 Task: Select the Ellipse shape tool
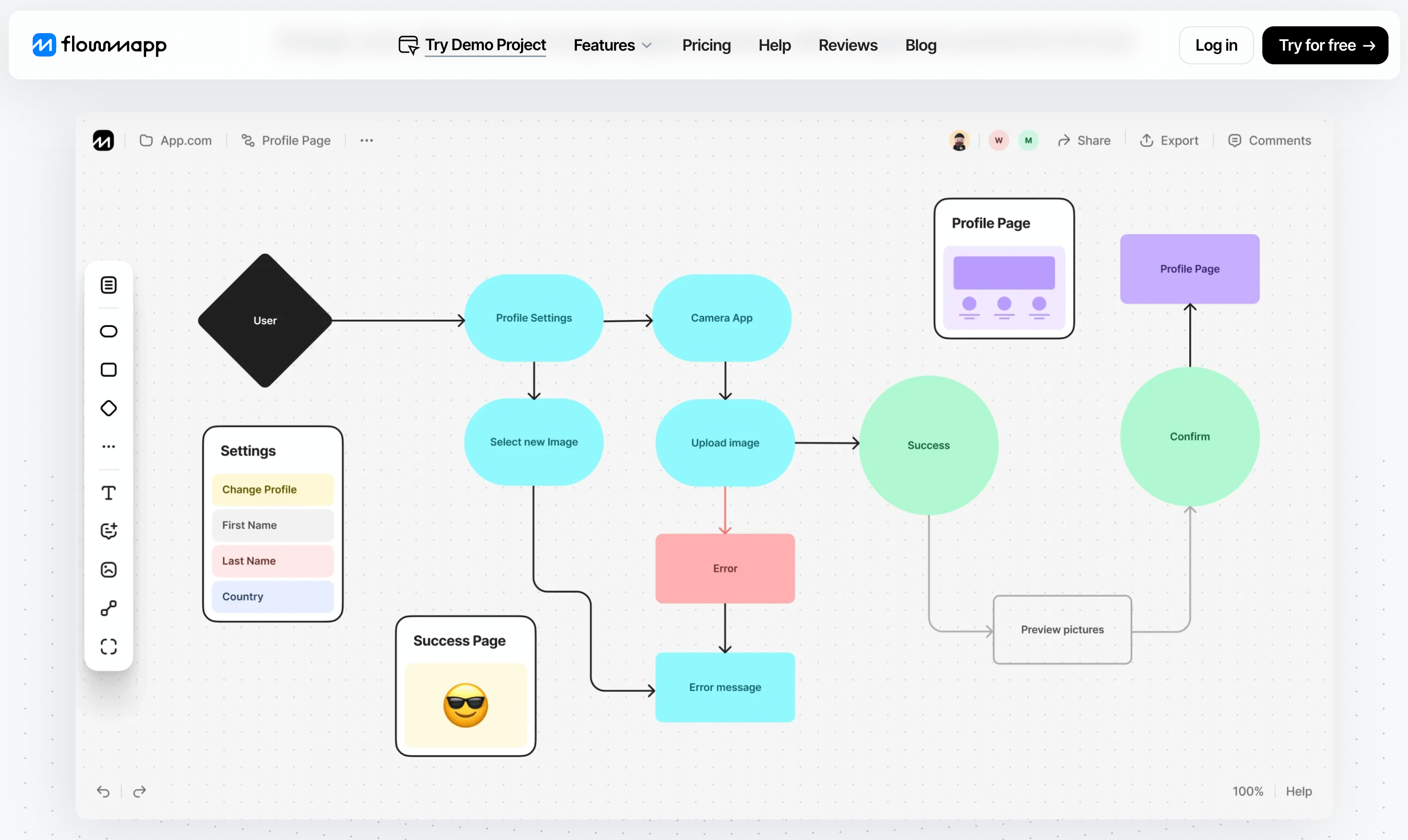pyautogui.click(x=109, y=331)
